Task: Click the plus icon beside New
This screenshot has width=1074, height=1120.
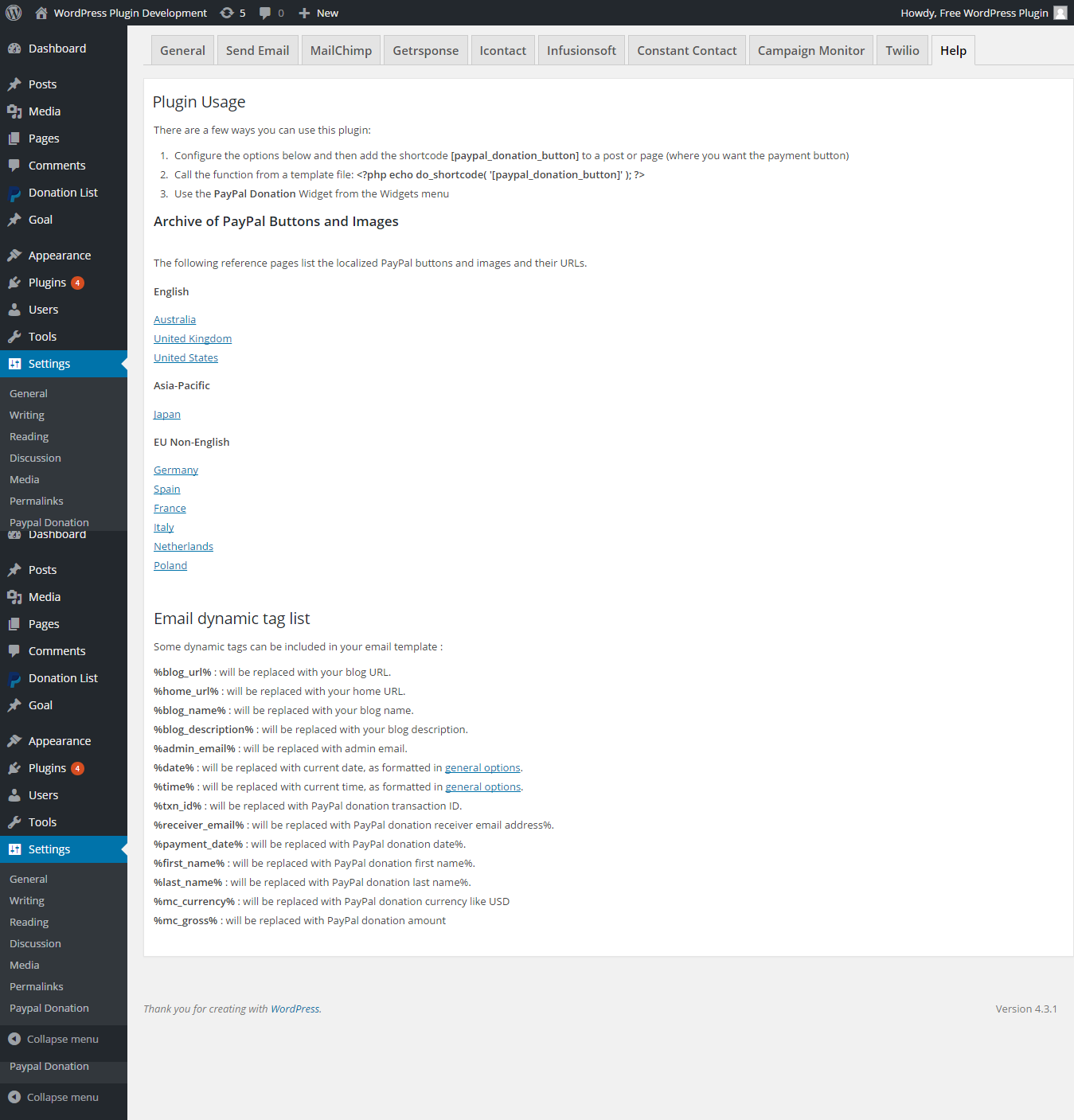Action: [x=304, y=13]
